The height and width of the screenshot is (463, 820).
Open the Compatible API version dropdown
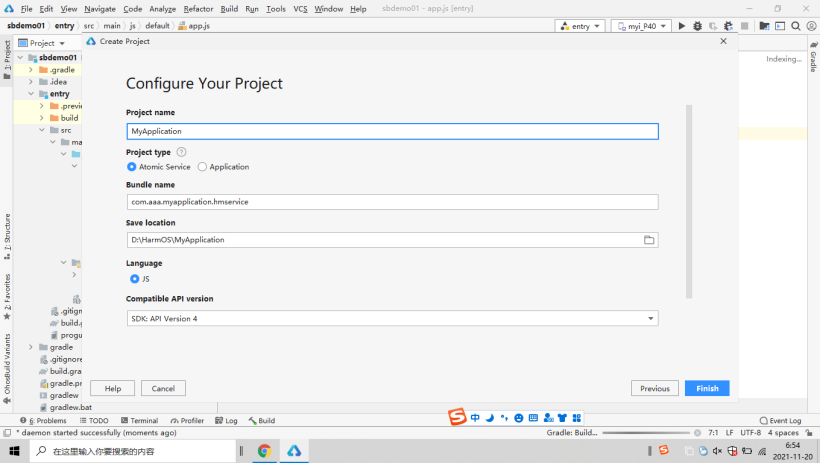click(x=392, y=318)
